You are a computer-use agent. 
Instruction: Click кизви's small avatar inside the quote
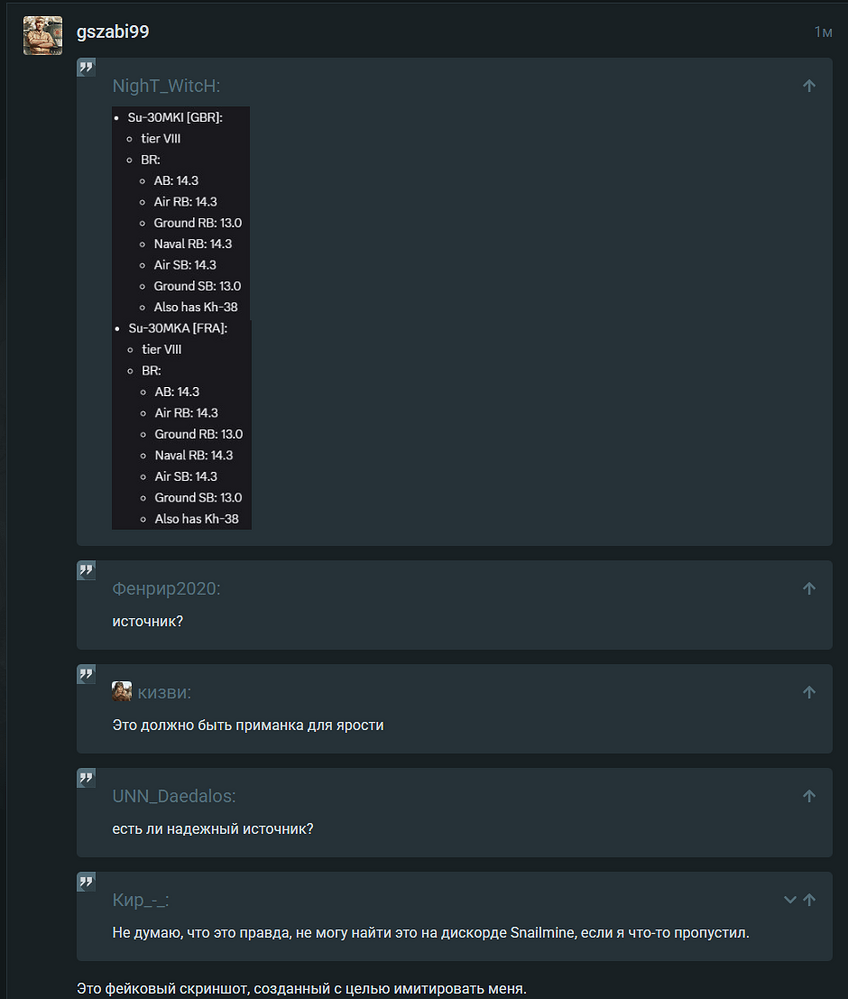(x=121, y=691)
